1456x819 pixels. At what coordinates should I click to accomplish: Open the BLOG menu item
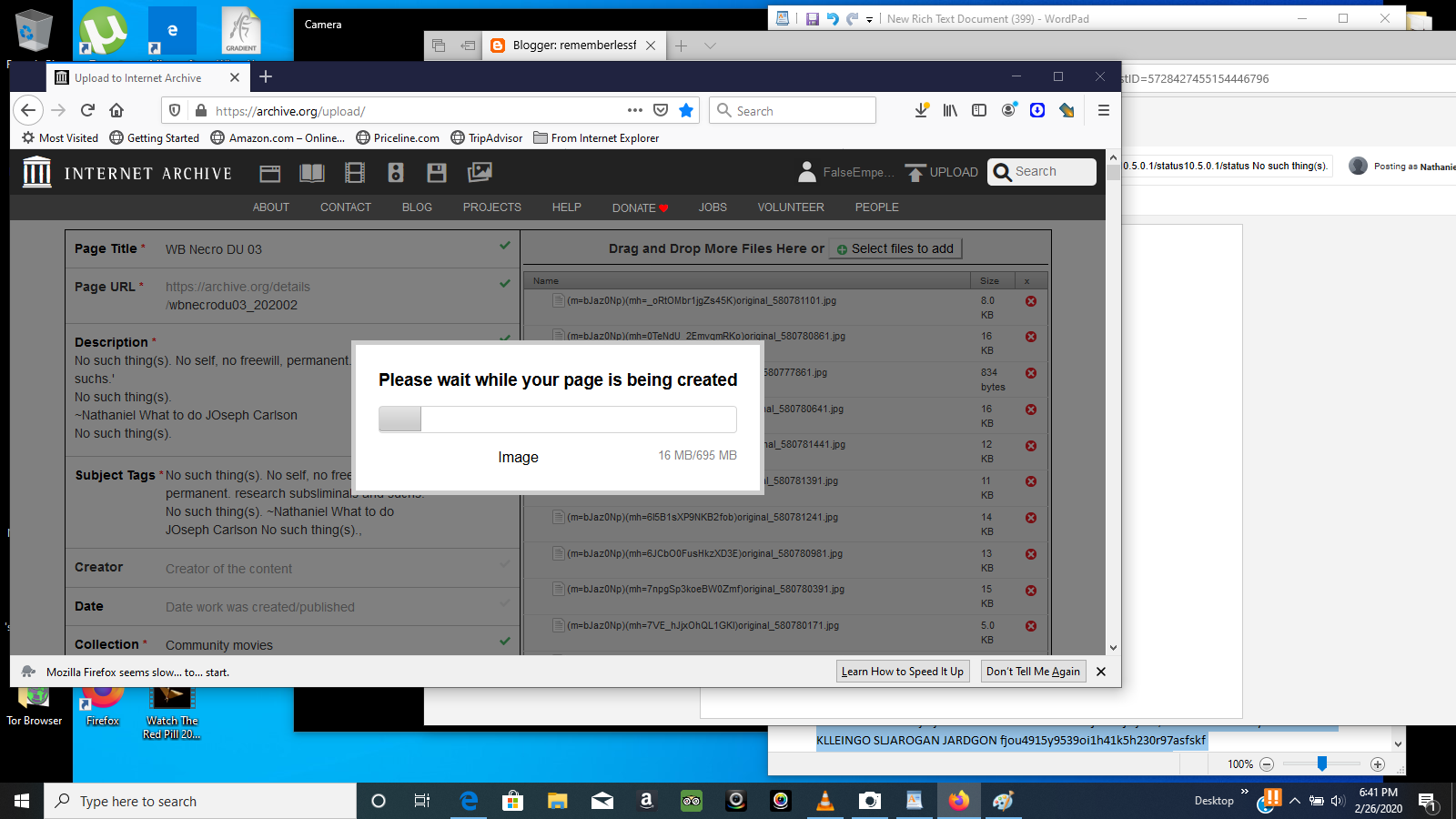coord(417,207)
